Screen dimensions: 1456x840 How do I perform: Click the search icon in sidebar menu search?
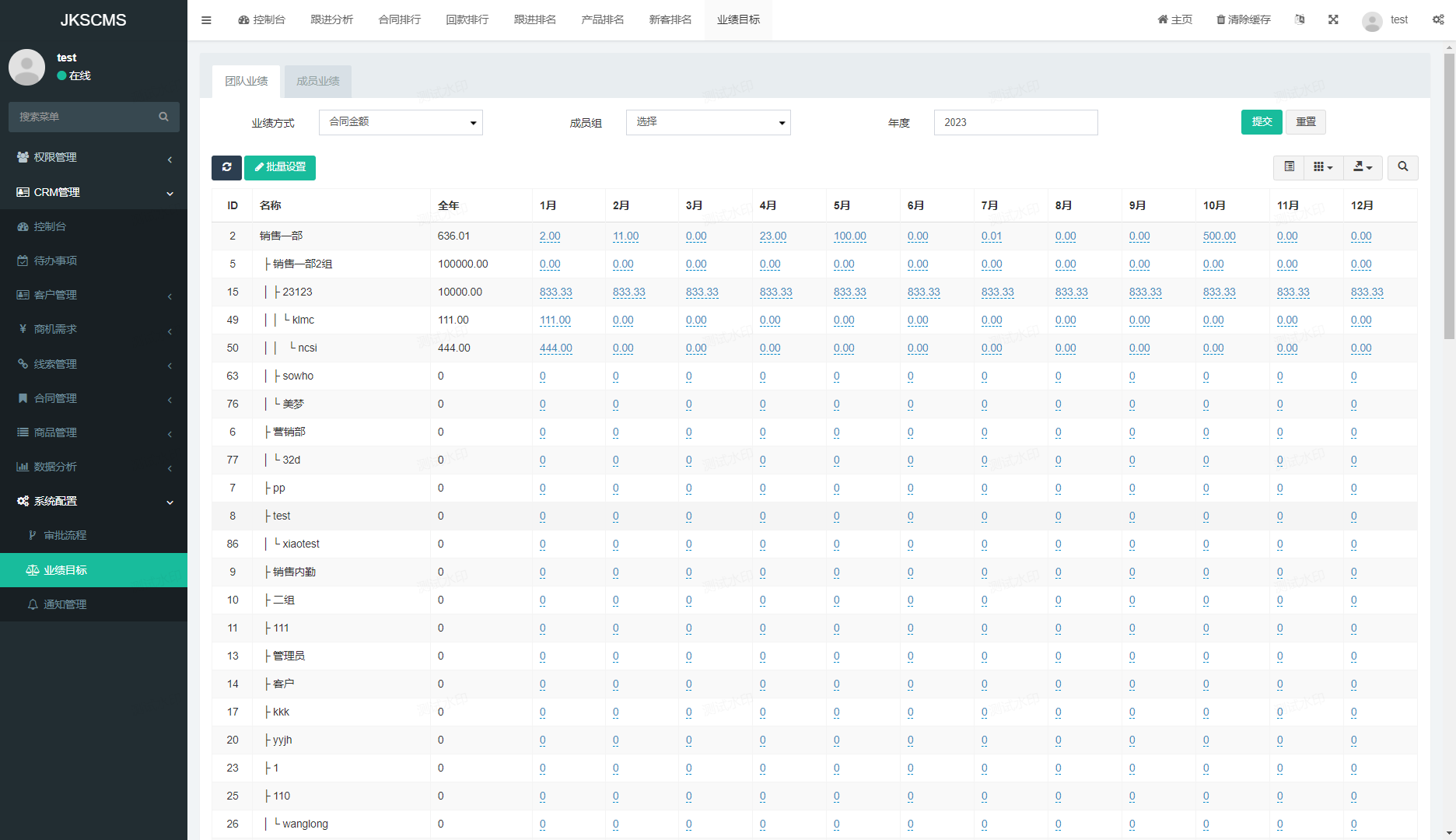163,117
